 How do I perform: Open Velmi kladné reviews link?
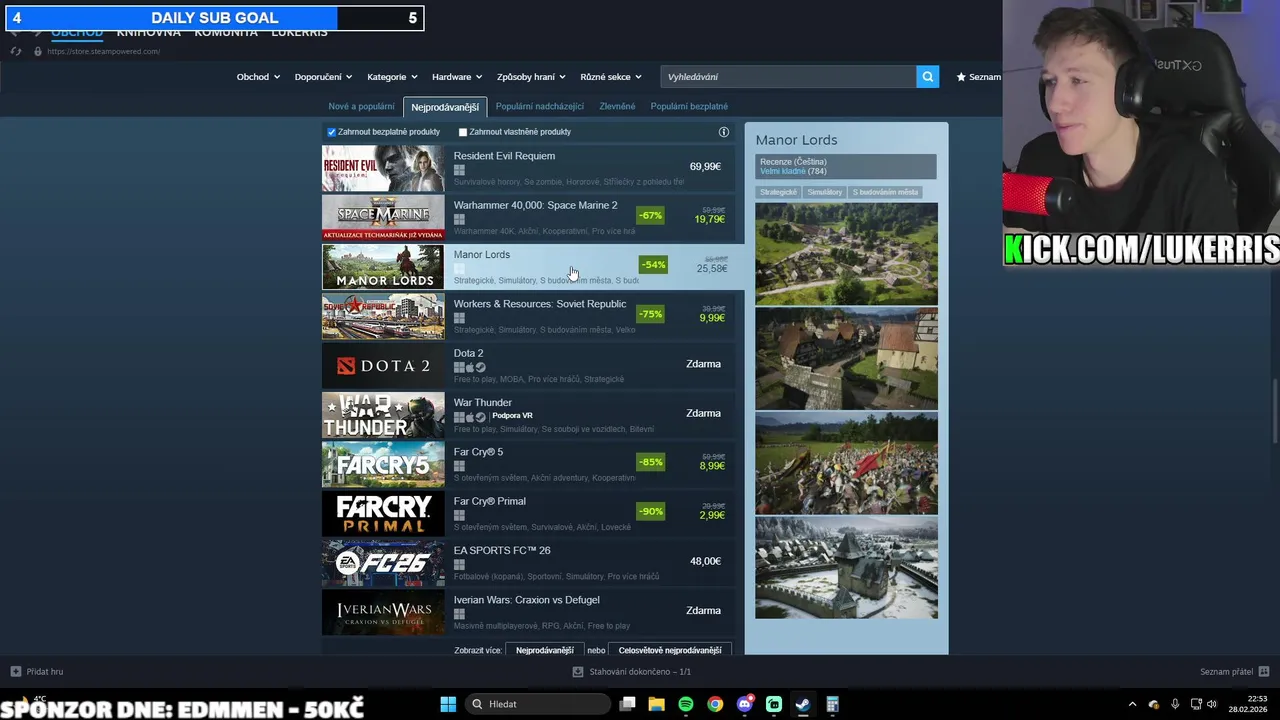coord(783,171)
